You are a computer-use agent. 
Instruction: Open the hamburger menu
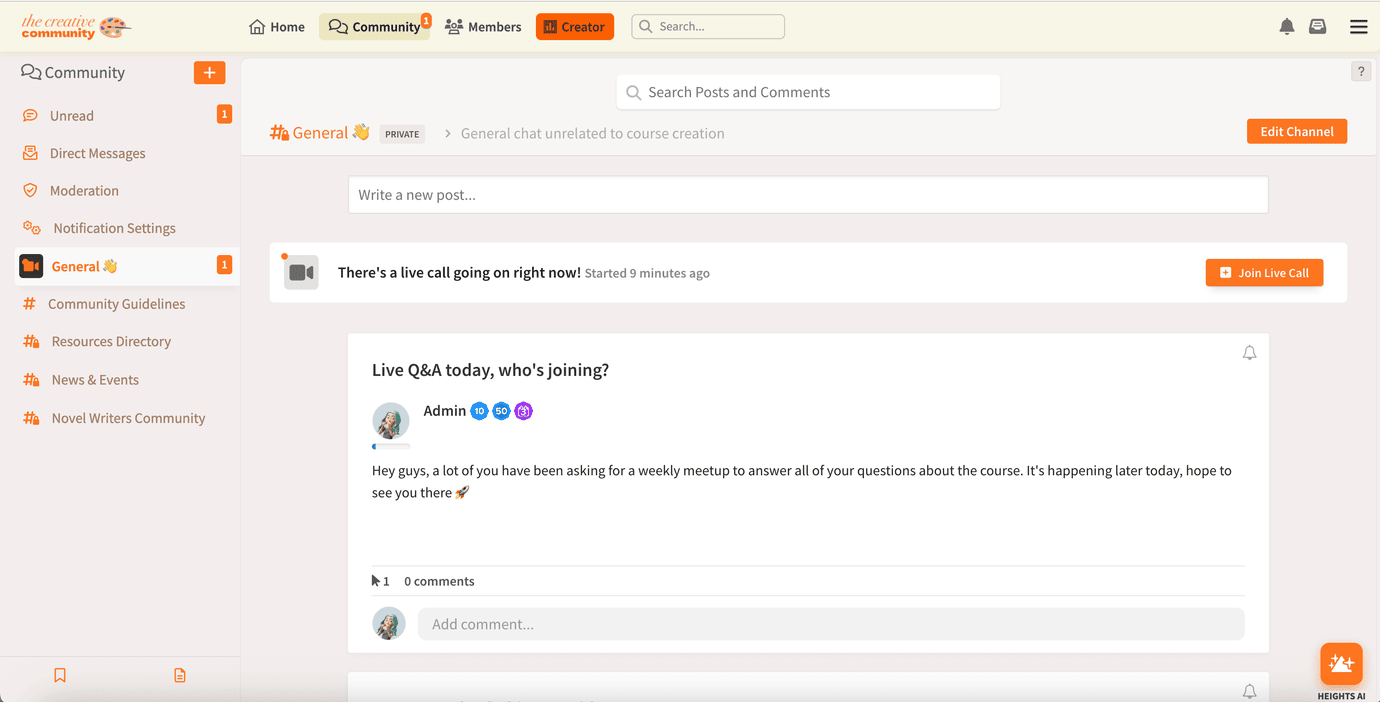pos(1358,27)
